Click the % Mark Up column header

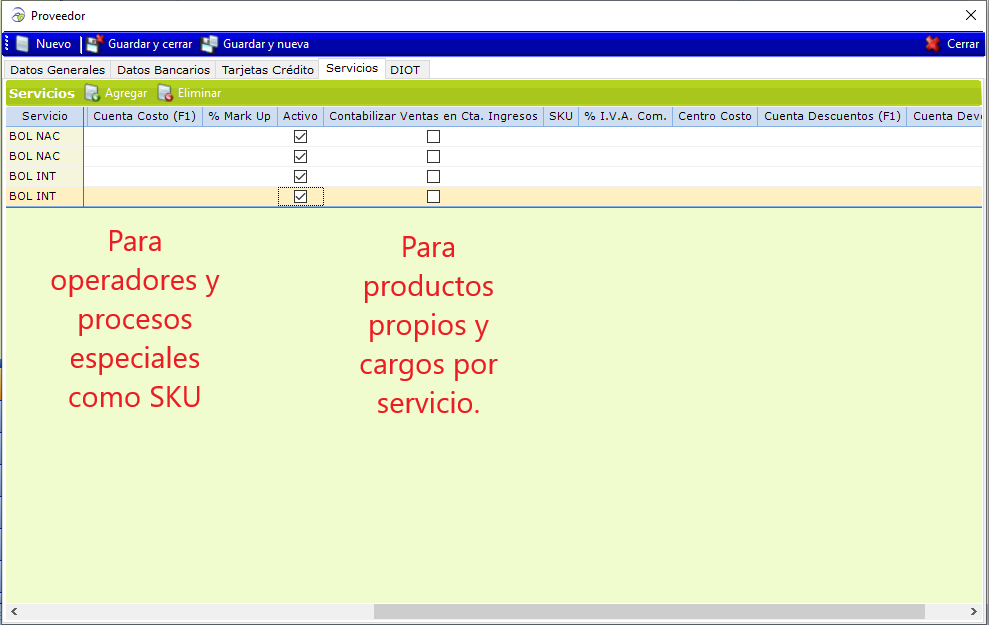239,116
